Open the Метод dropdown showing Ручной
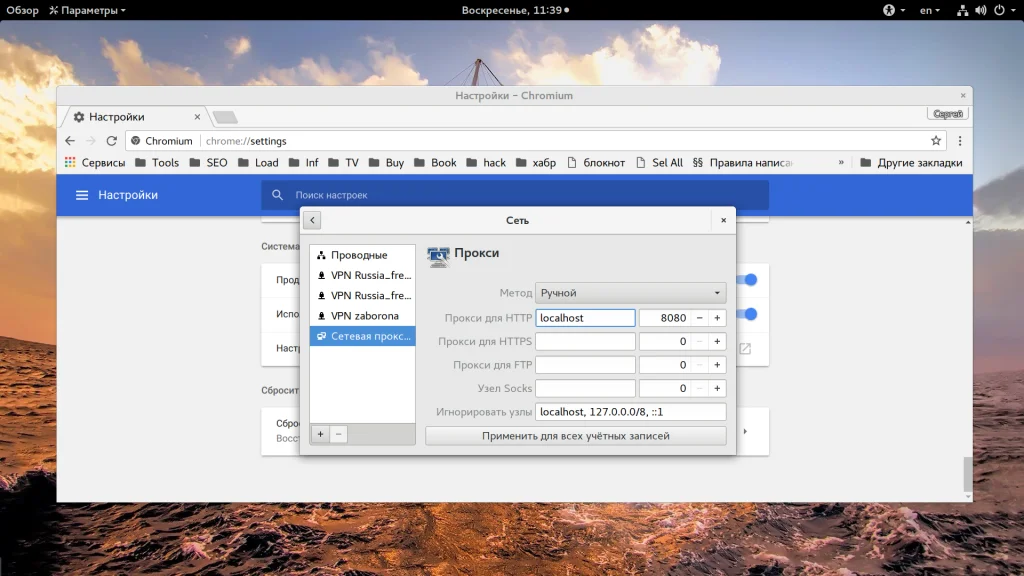1024x576 pixels. tap(630, 293)
